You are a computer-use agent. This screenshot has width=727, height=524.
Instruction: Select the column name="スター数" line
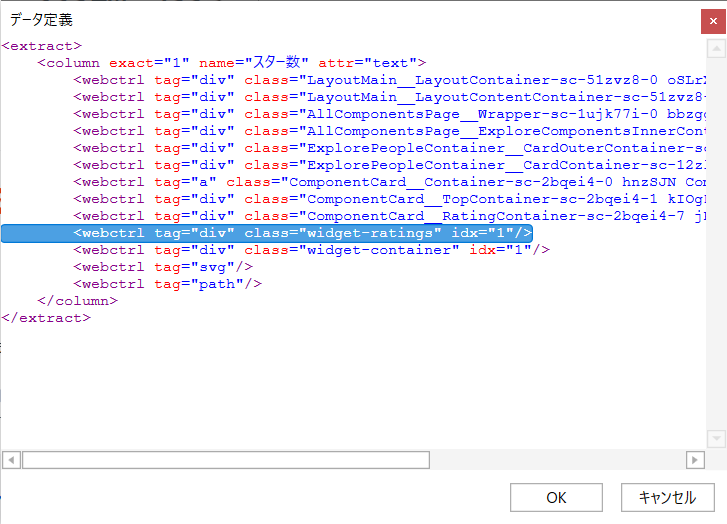(x=231, y=63)
